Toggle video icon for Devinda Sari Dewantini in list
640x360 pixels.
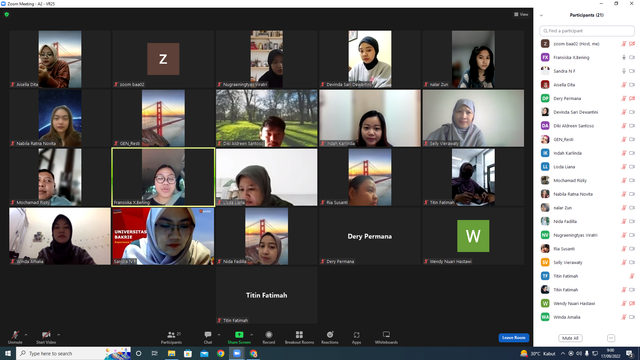(x=632, y=112)
